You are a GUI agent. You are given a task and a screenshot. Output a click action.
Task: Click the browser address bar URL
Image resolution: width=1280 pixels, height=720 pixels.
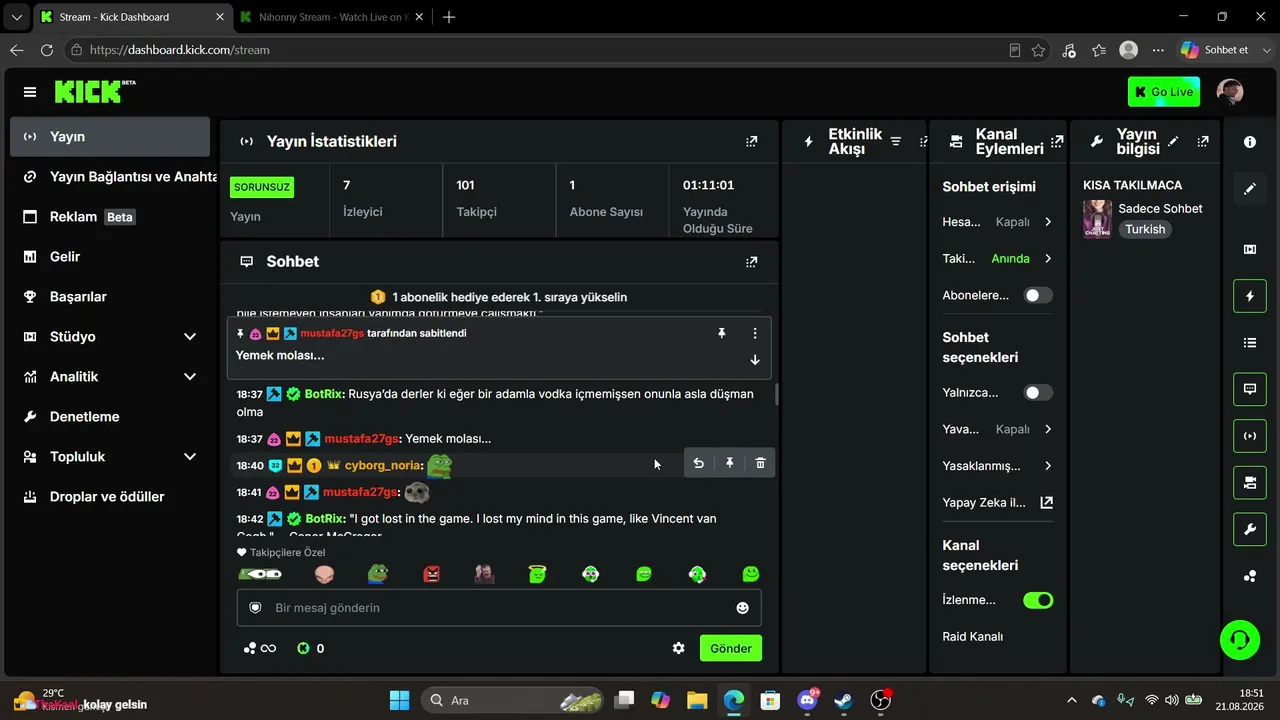[x=180, y=50]
